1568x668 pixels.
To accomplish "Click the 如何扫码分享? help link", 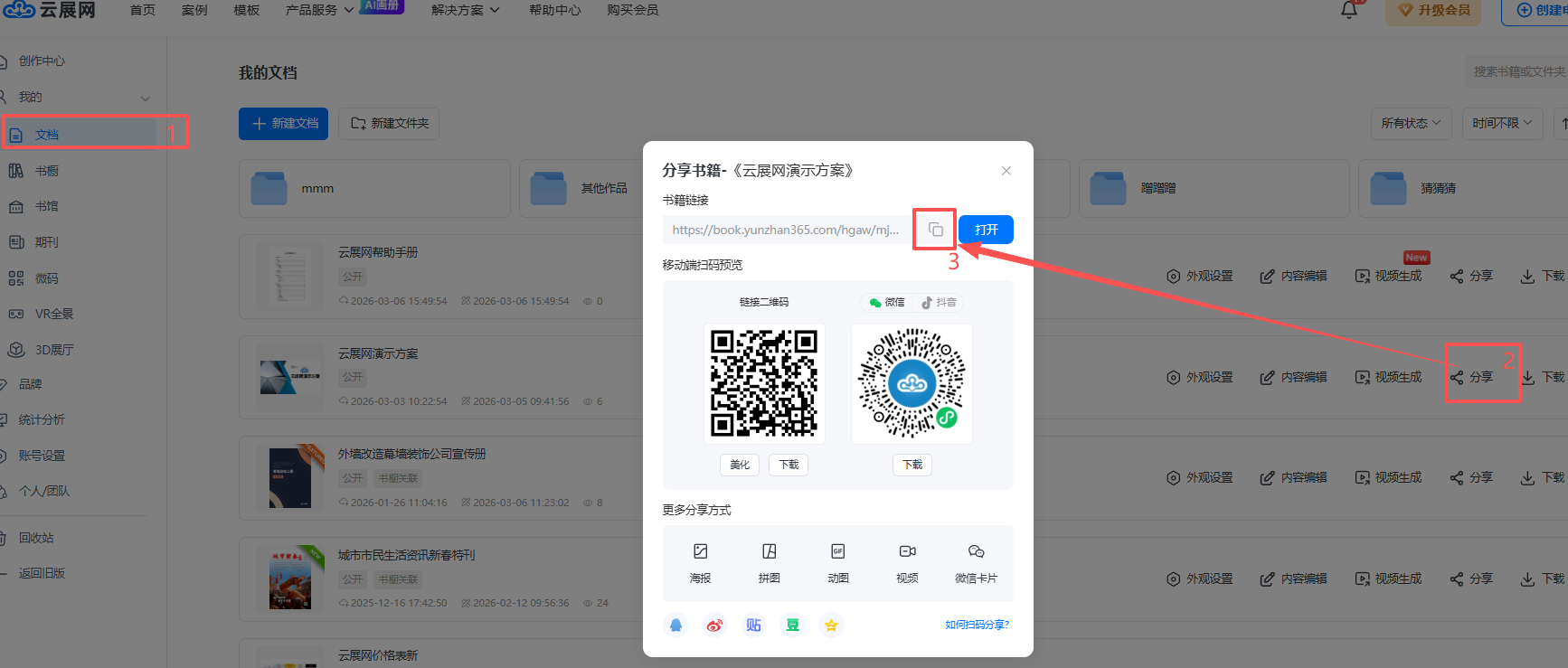I will 977,625.
